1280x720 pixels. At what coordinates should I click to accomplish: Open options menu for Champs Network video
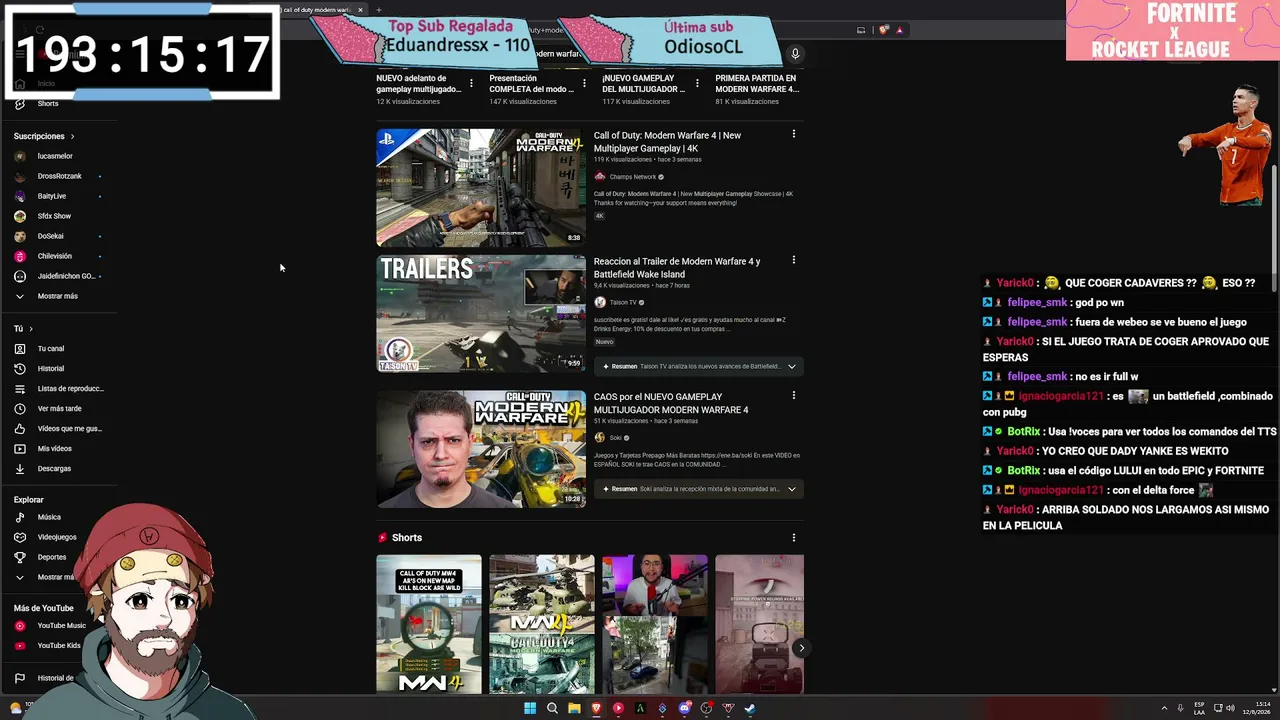[x=794, y=134]
